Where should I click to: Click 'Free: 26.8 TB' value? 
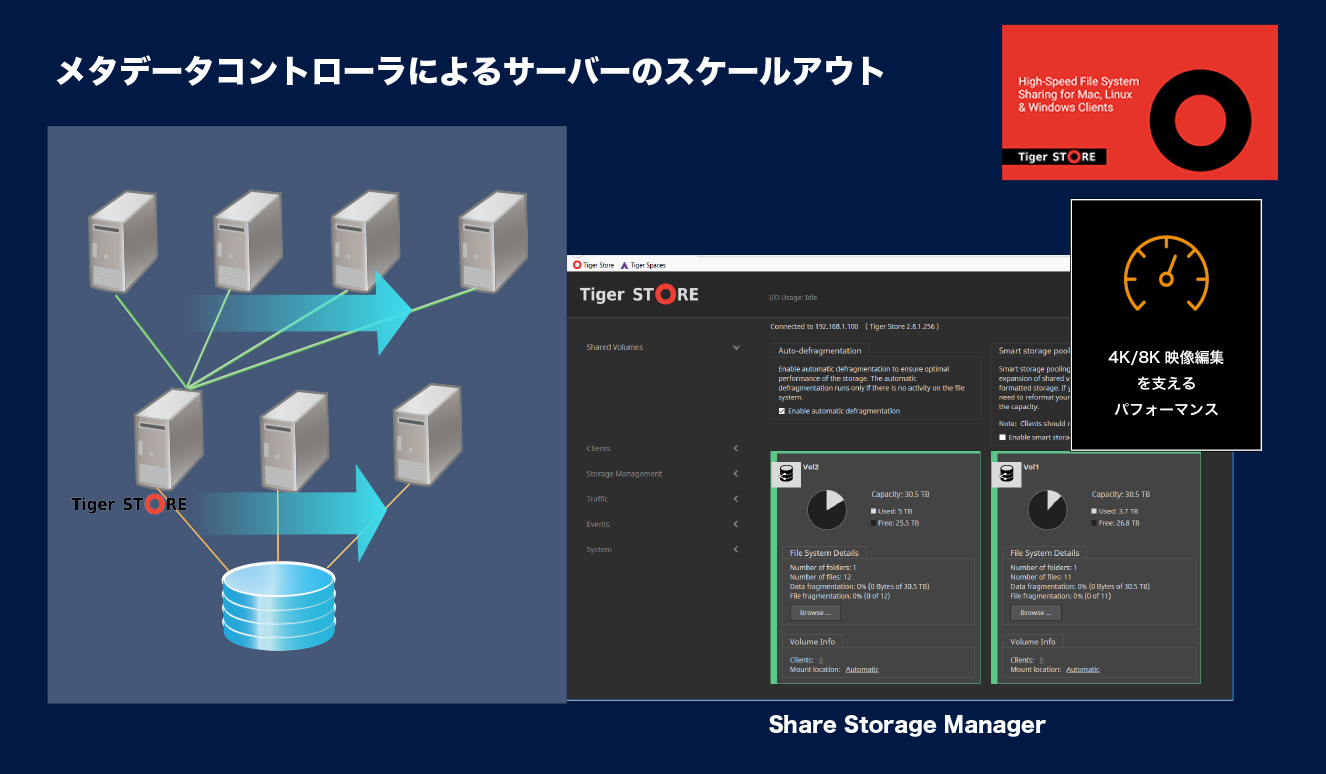pos(1119,523)
